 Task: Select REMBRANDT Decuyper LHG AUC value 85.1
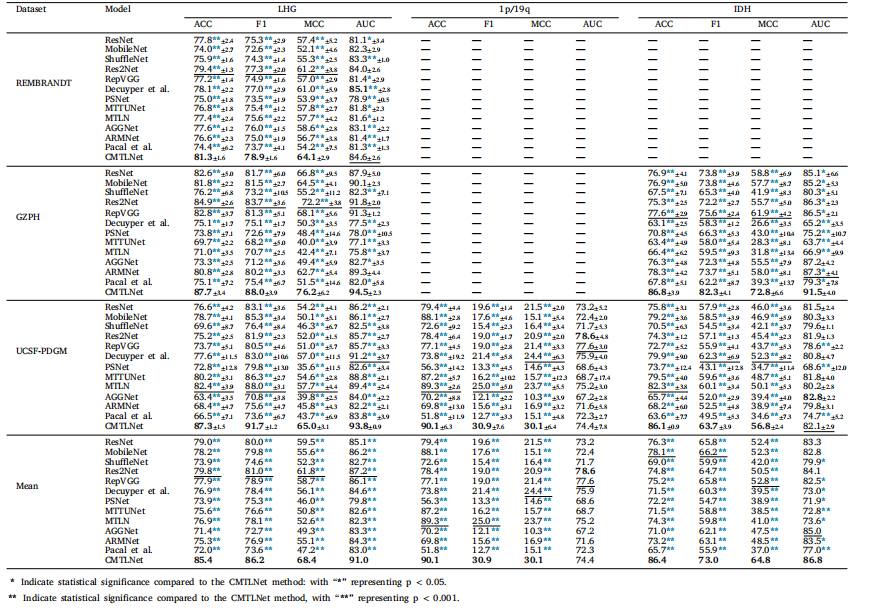click(x=370, y=89)
